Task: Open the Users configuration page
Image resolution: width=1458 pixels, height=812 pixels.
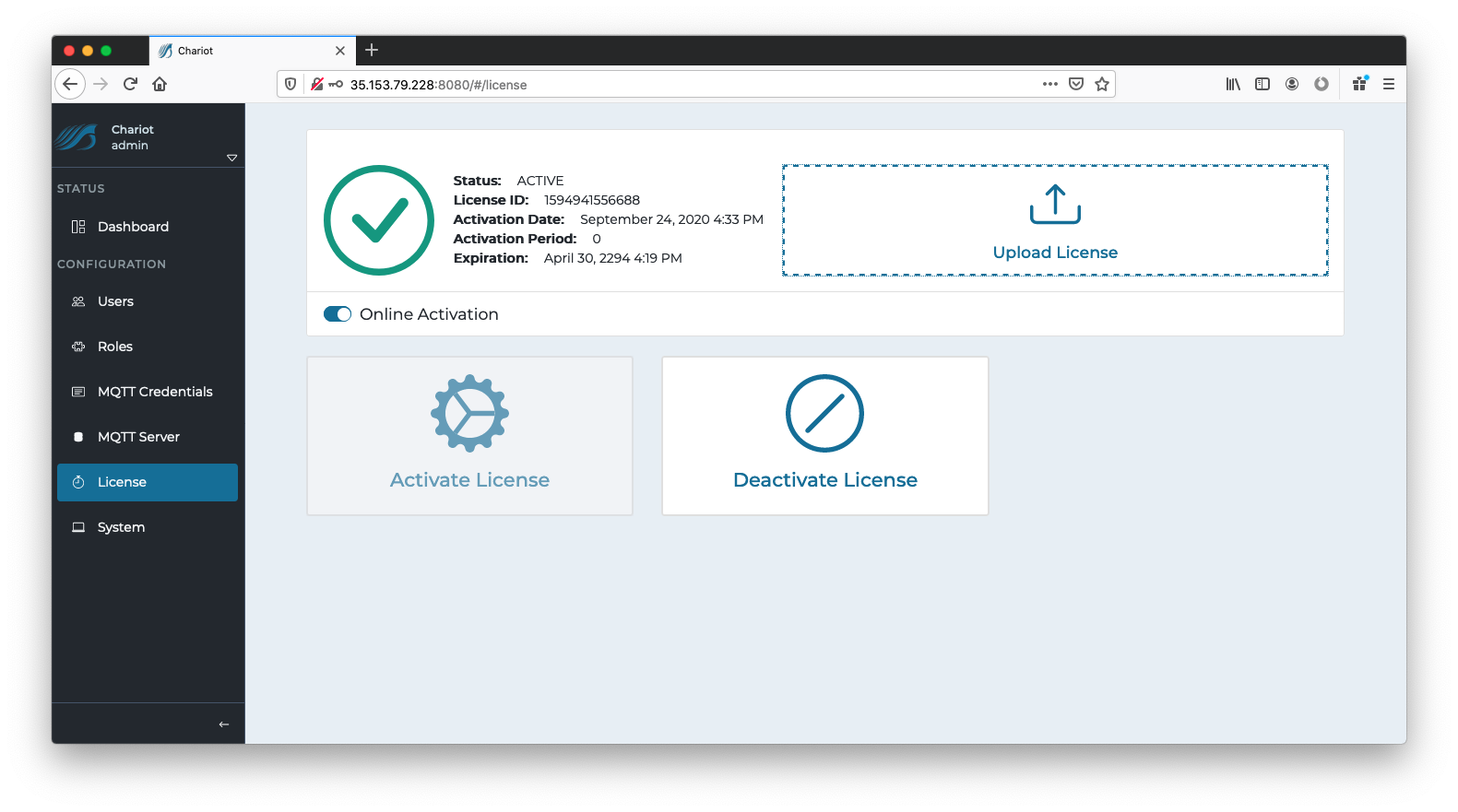Action: coord(148,301)
